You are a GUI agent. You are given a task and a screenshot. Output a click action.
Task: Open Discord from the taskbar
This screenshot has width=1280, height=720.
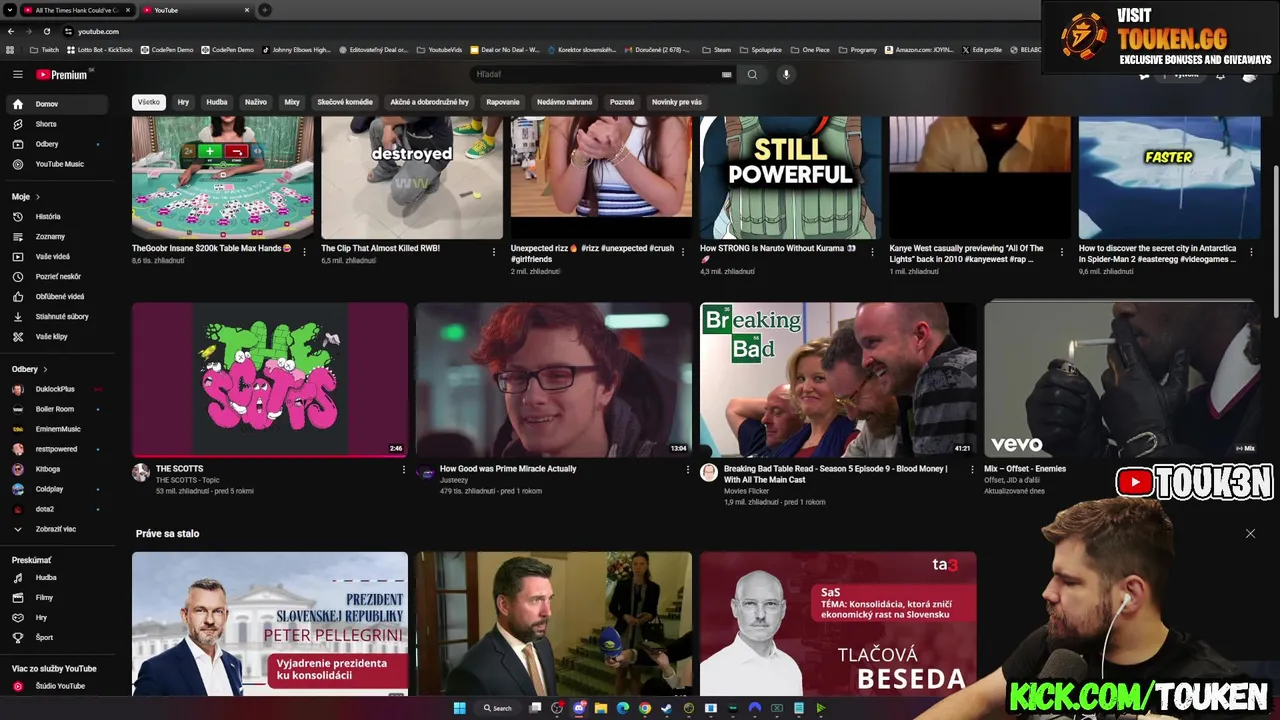pyautogui.click(x=579, y=708)
